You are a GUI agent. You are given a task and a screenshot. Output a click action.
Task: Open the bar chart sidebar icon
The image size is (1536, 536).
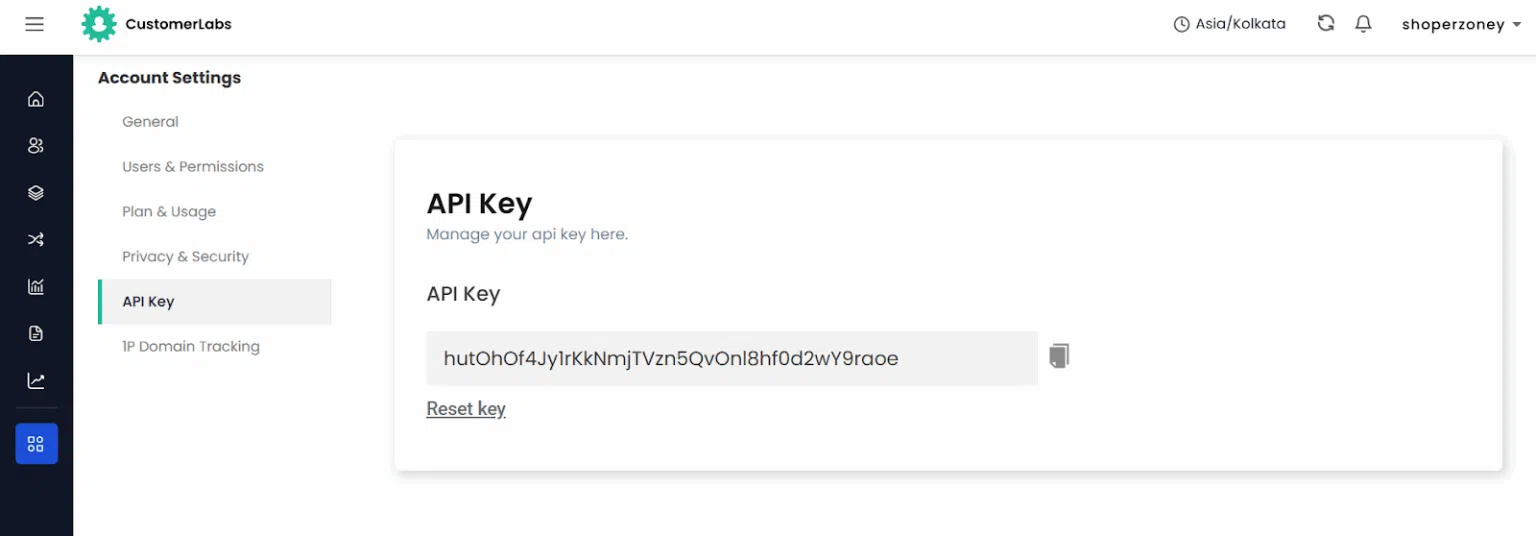pos(36,287)
